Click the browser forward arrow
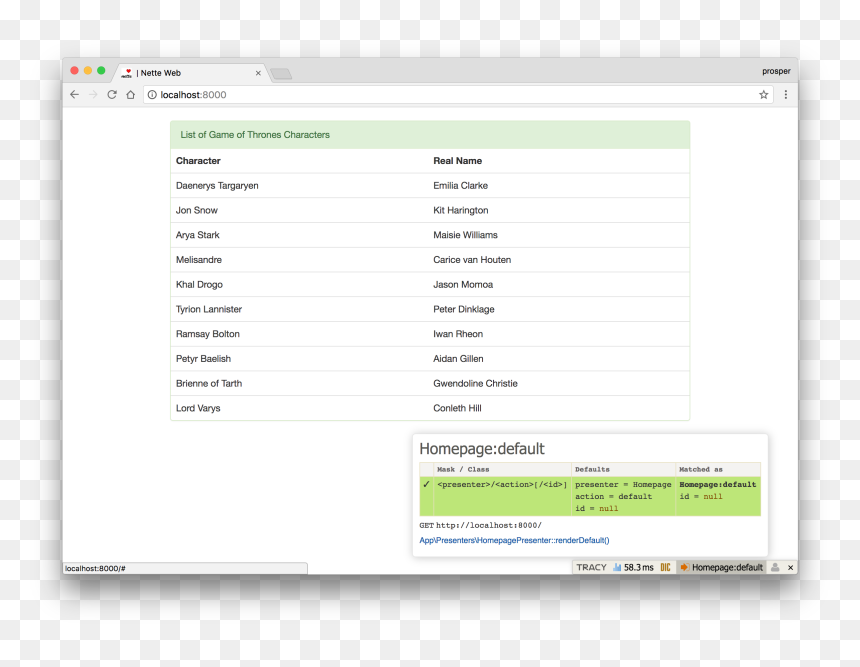860x667 pixels. click(x=93, y=94)
